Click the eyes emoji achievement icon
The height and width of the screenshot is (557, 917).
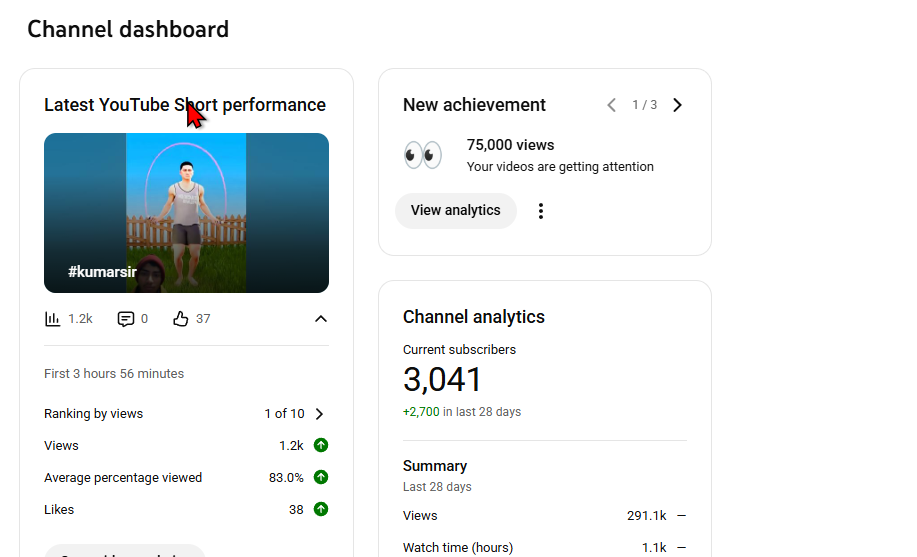click(422, 155)
